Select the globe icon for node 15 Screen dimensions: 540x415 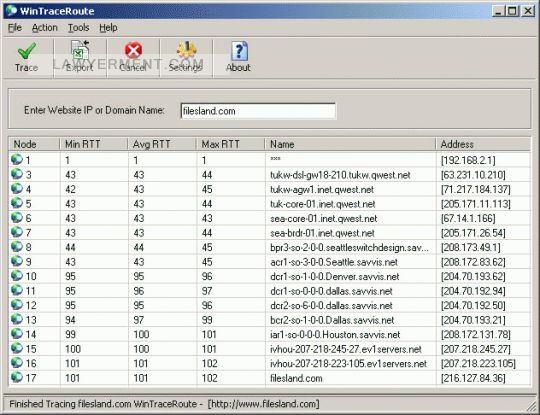click(17, 348)
